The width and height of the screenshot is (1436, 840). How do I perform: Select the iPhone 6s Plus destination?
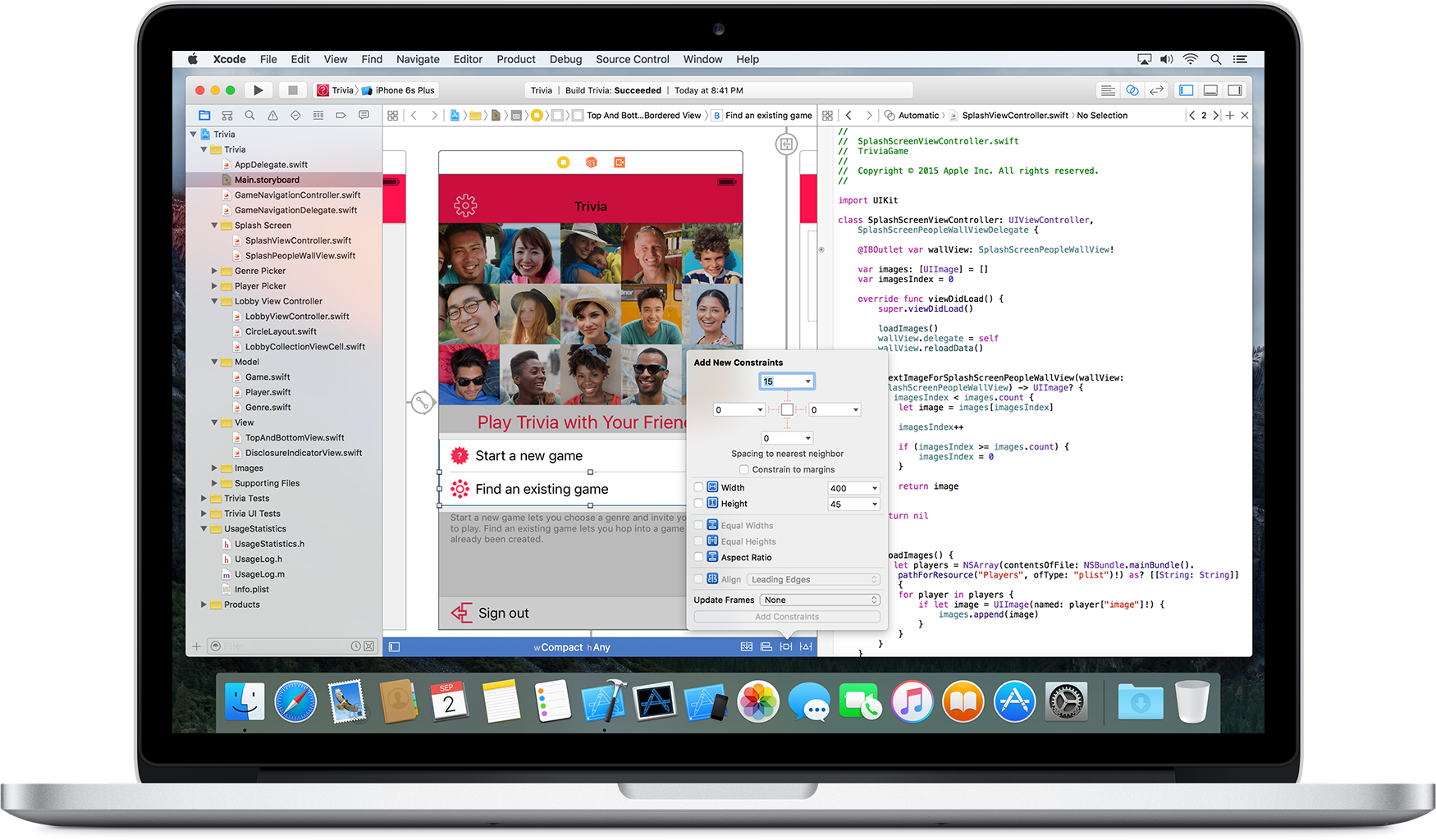click(399, 90)
